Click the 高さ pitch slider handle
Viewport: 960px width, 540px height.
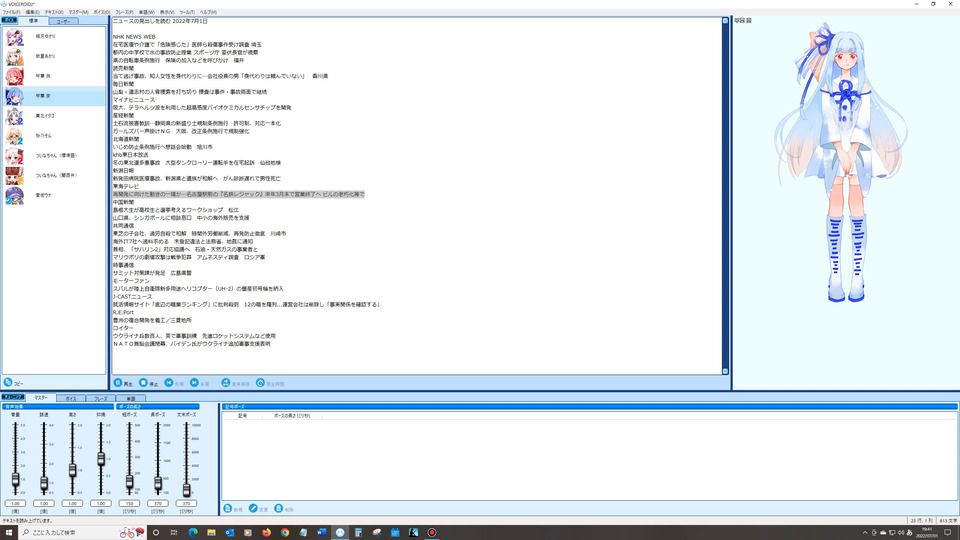tap(72, 470)
